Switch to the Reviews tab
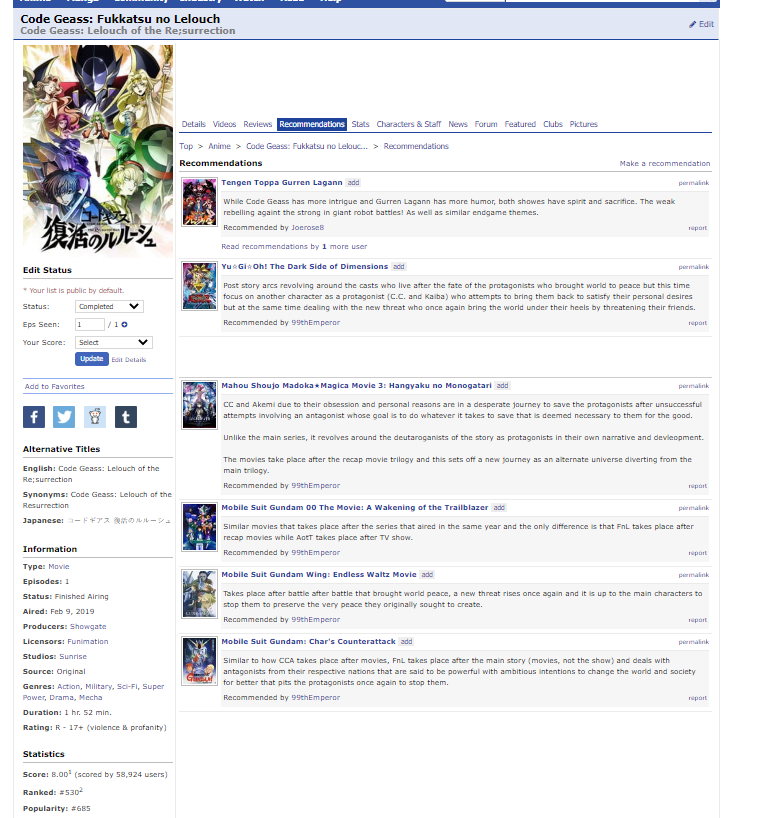This screenshot has height=818, width=762. coord(258,124)
